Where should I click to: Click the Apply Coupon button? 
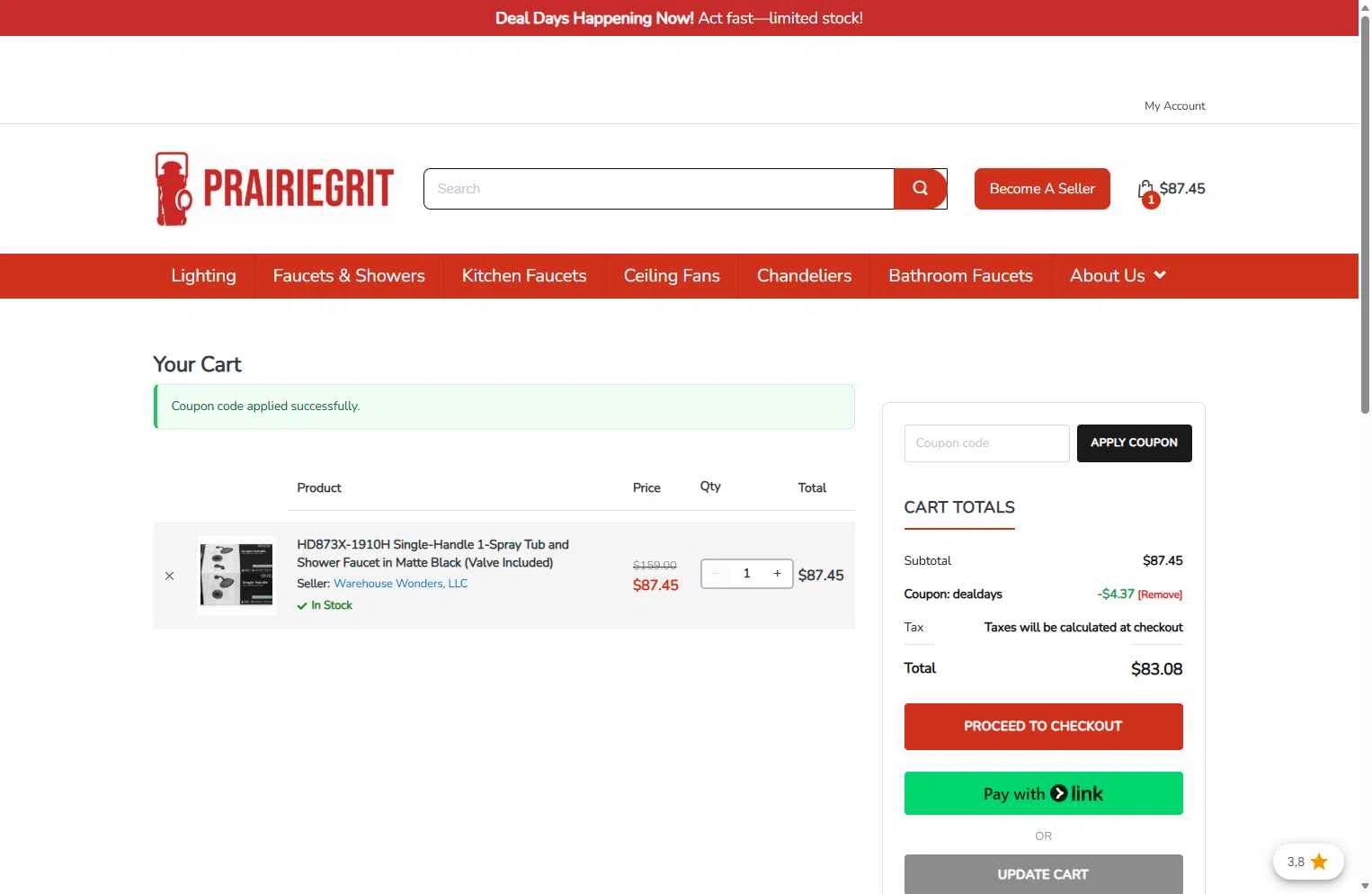pos(1134,443)
